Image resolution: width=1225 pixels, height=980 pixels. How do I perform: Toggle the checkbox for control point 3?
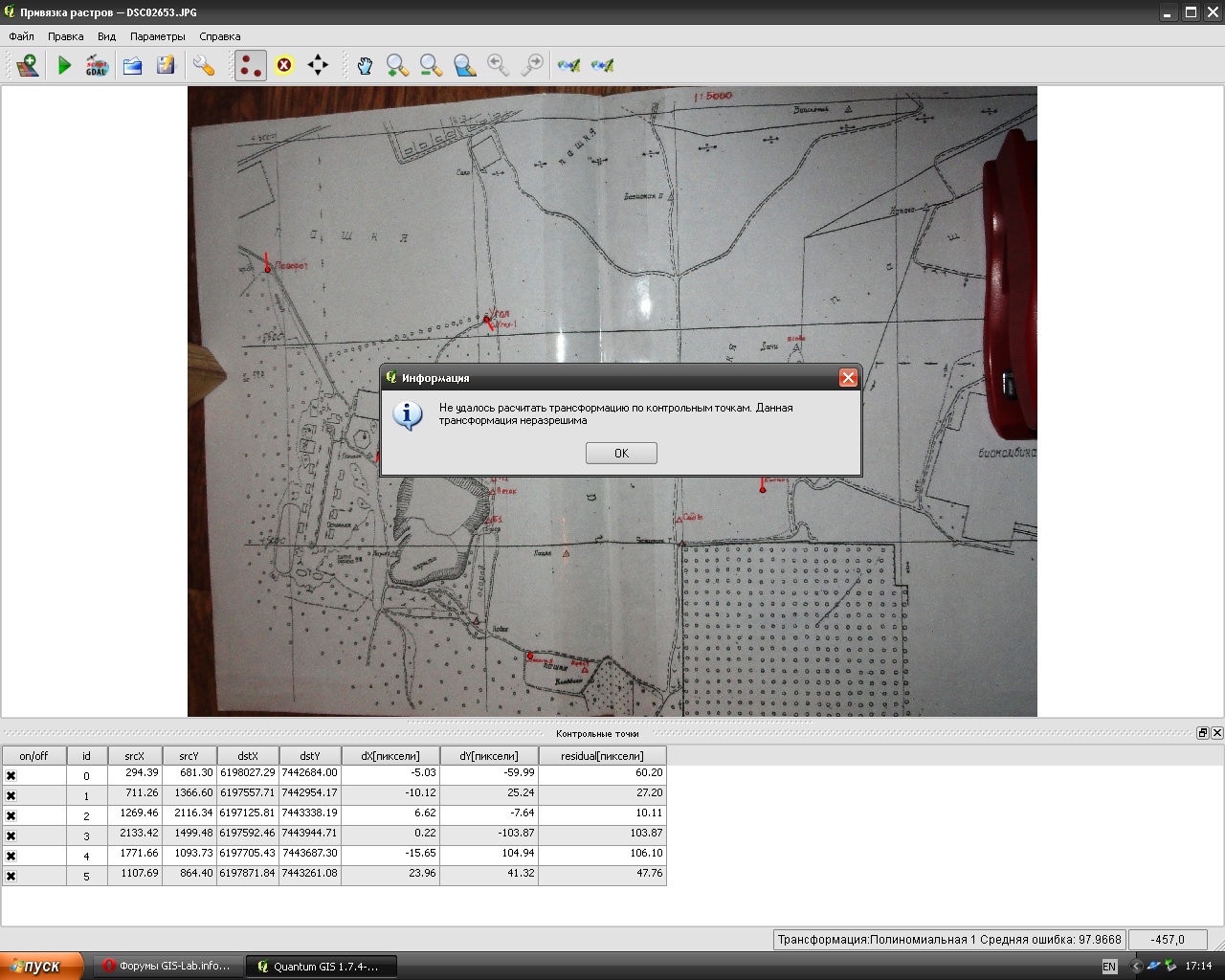point(11,836)
